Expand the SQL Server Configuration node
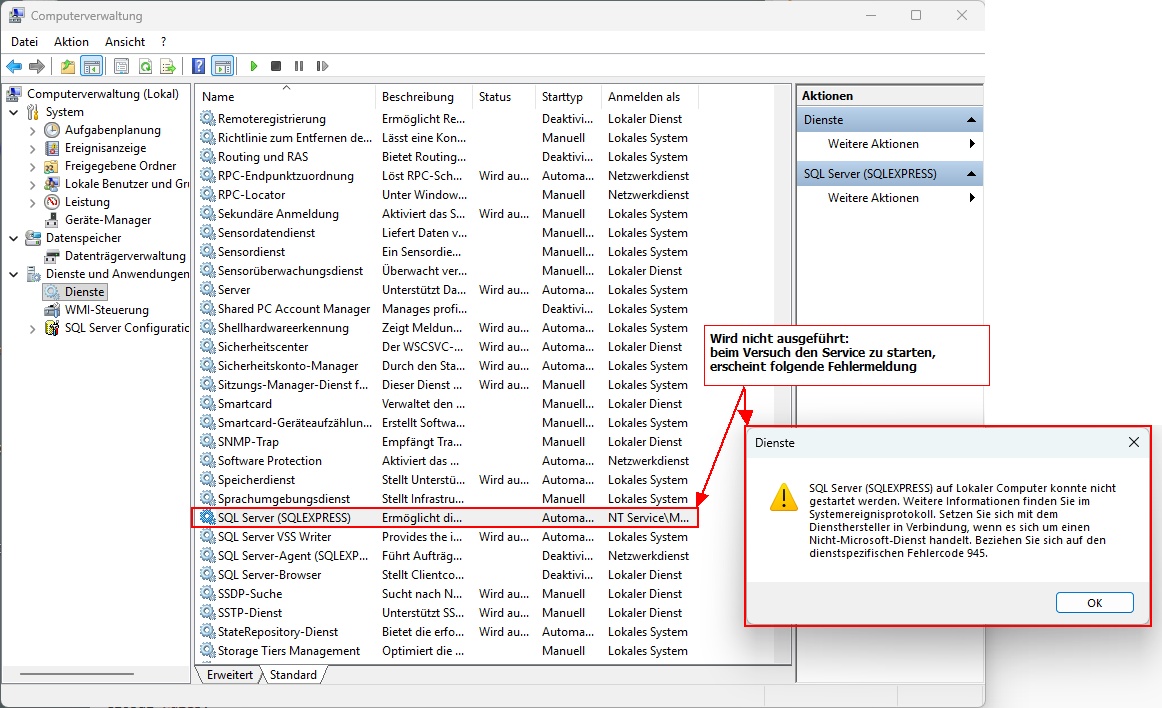1162x708 pixels. [x=33, y=328]
